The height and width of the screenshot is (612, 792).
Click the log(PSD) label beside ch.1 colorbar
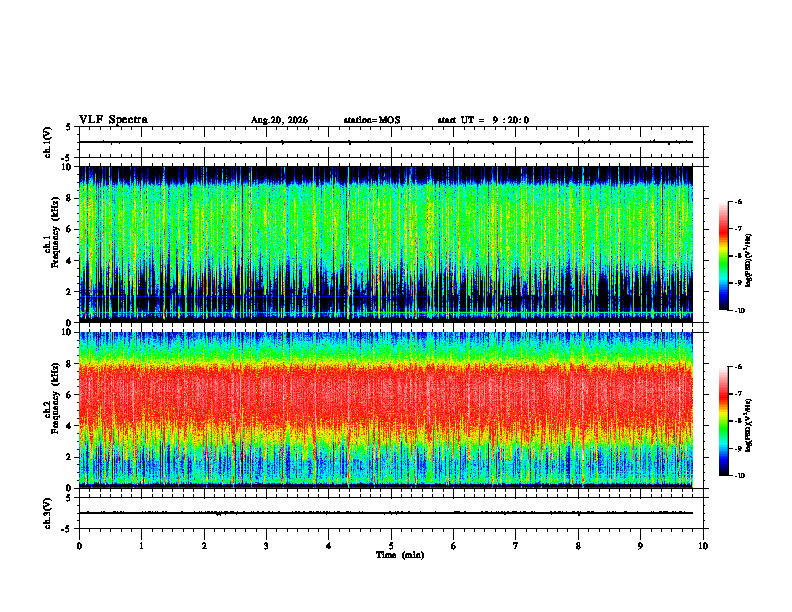tap(749, 260)
